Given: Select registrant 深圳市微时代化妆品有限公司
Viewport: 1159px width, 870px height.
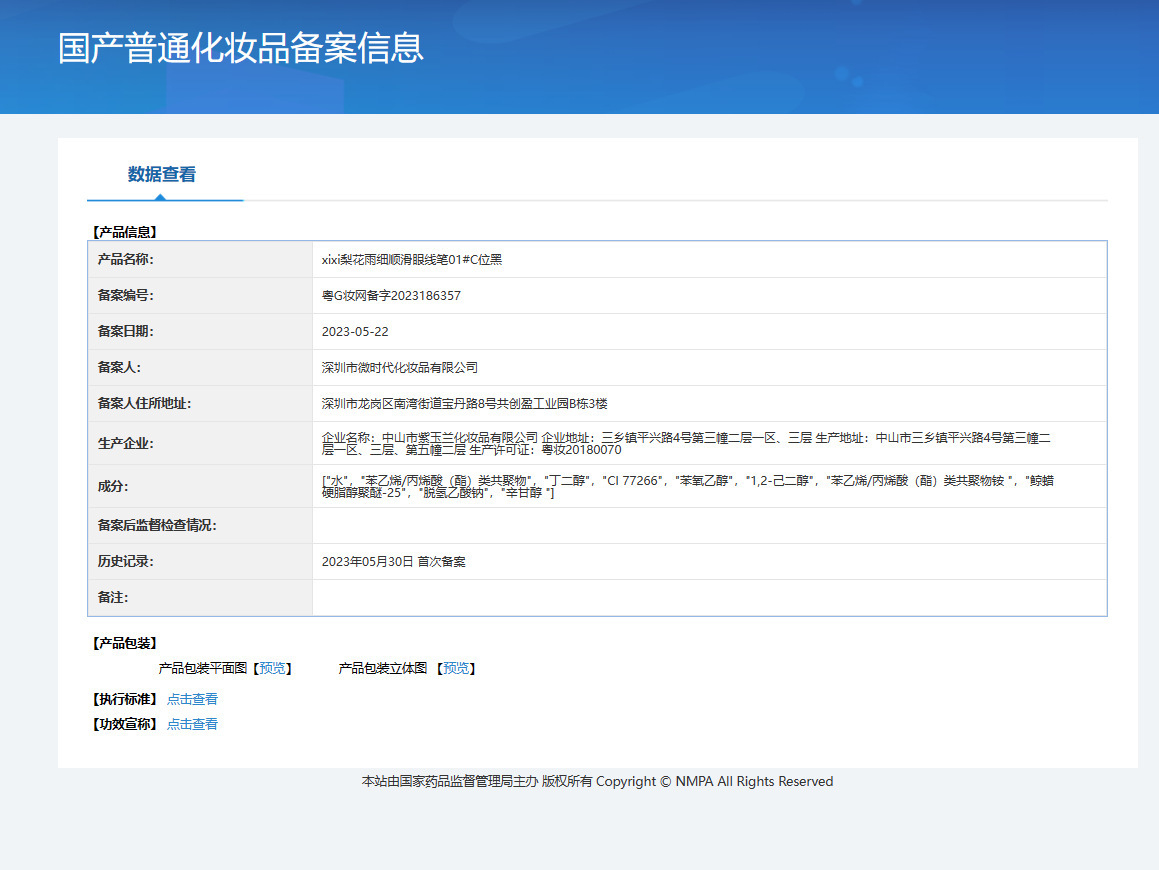Looking at the screenshot, I should pyautogui.click(x=400, y=367).
